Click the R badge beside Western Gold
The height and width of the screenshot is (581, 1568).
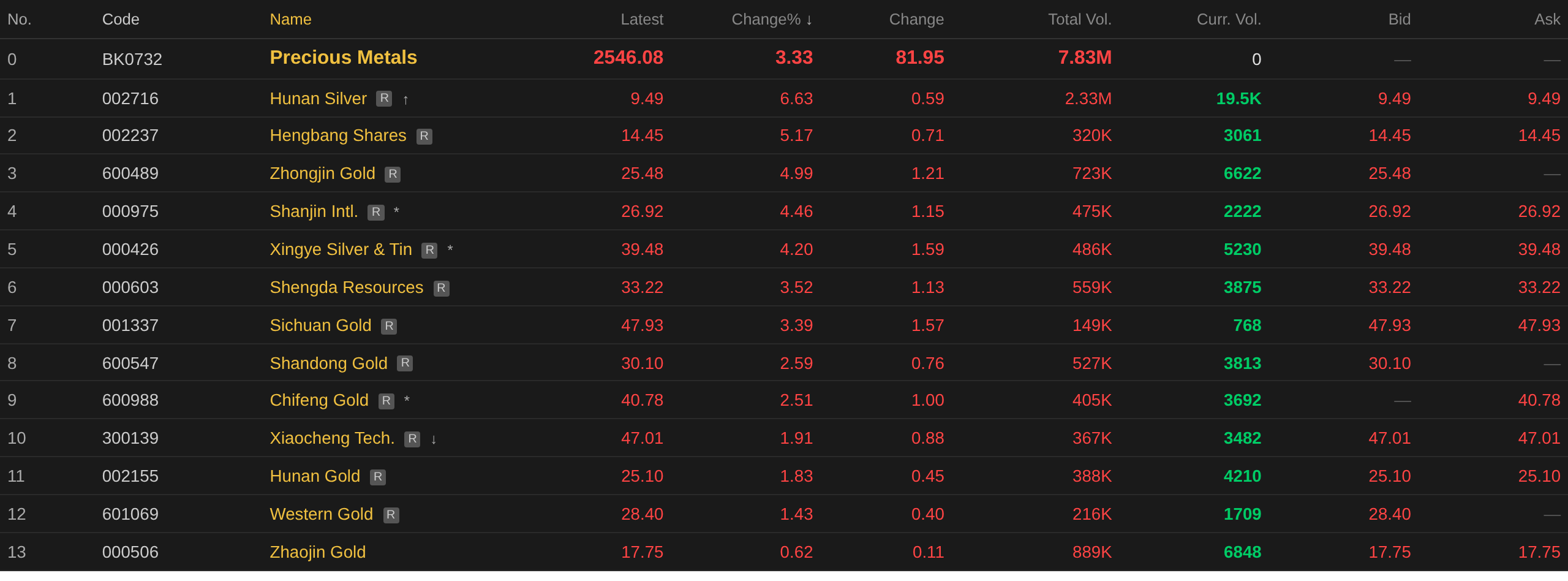tap(391, 515)
